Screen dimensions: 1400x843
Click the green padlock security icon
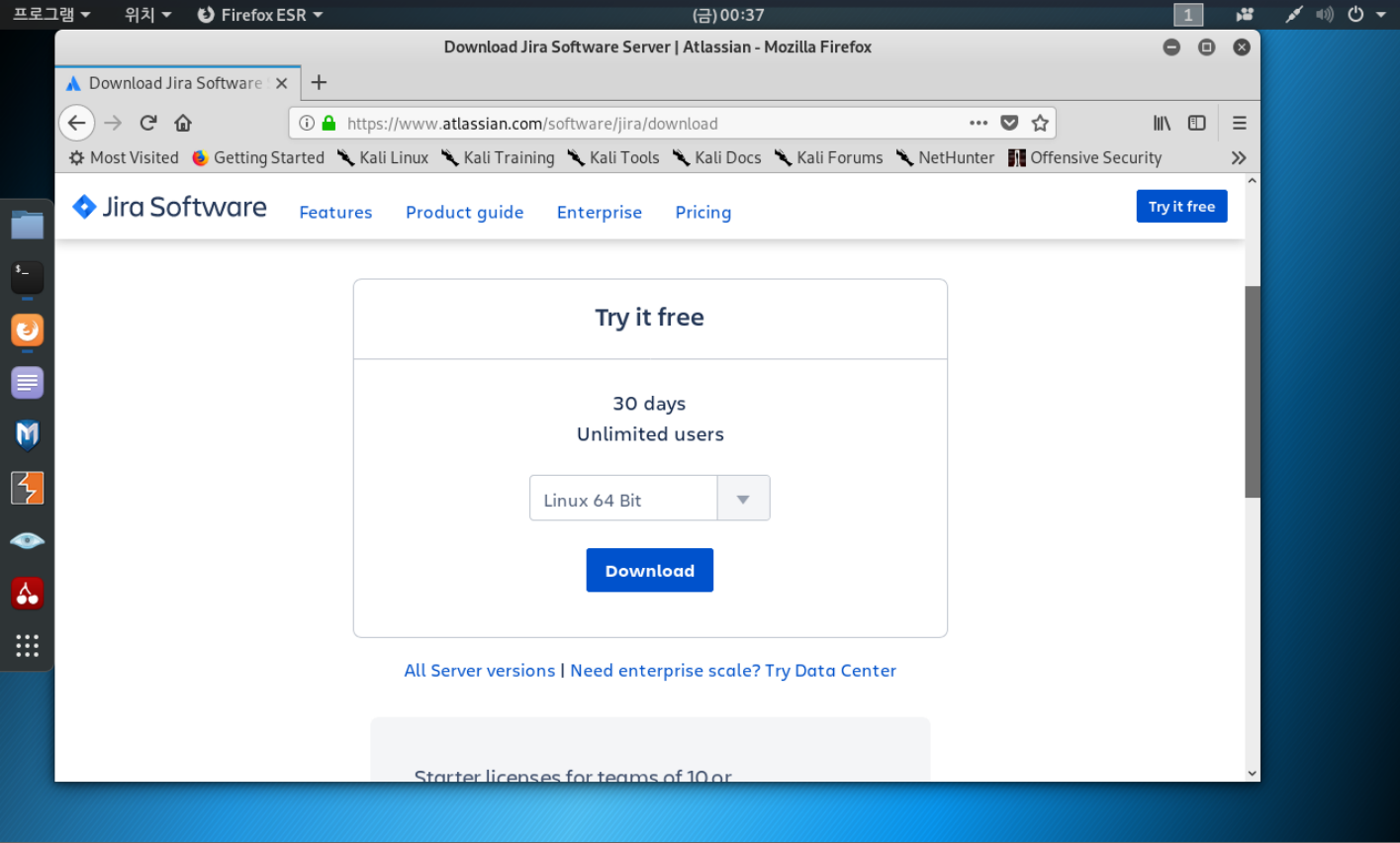tap(328, 123)
